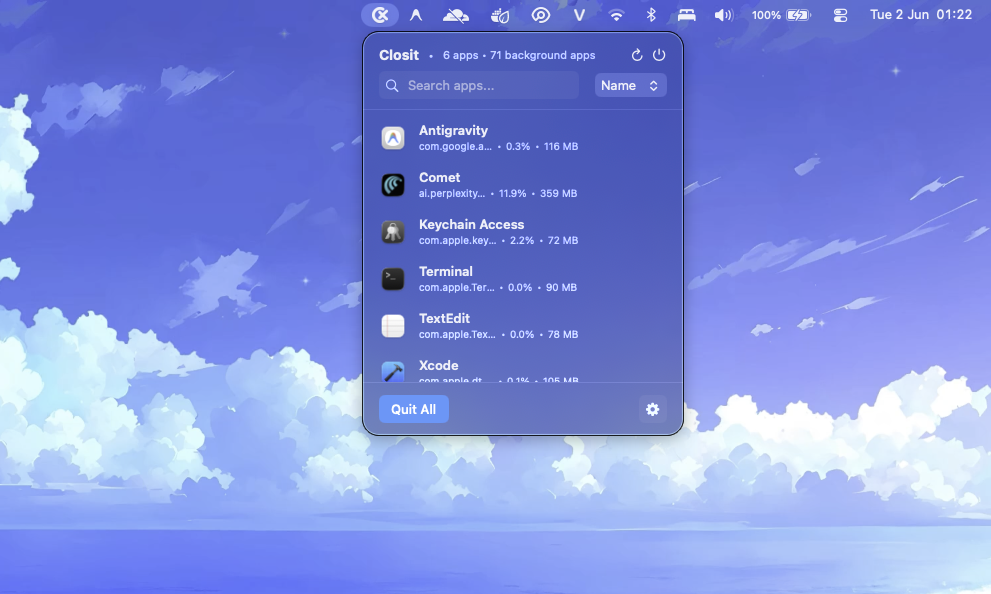Click Keychain Access 2.2% CPU value
991x594 pixels.
[x=522, y=241]
